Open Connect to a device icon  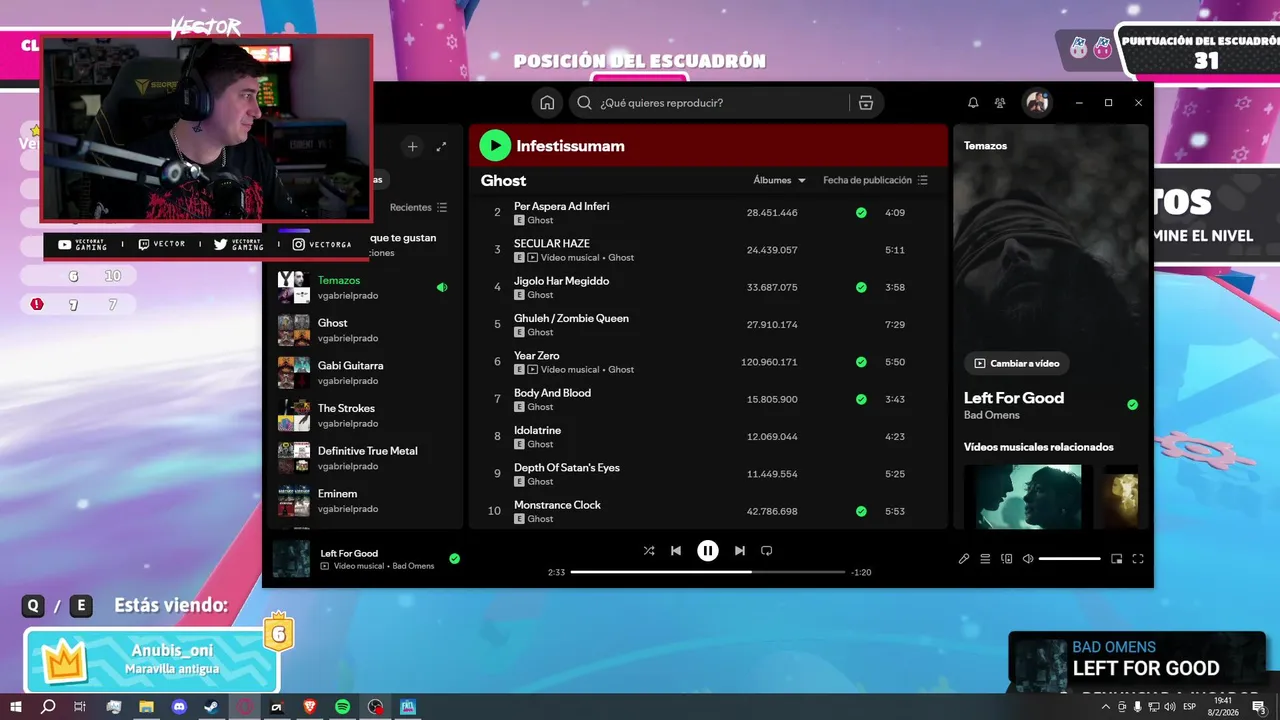point(1007,559)
